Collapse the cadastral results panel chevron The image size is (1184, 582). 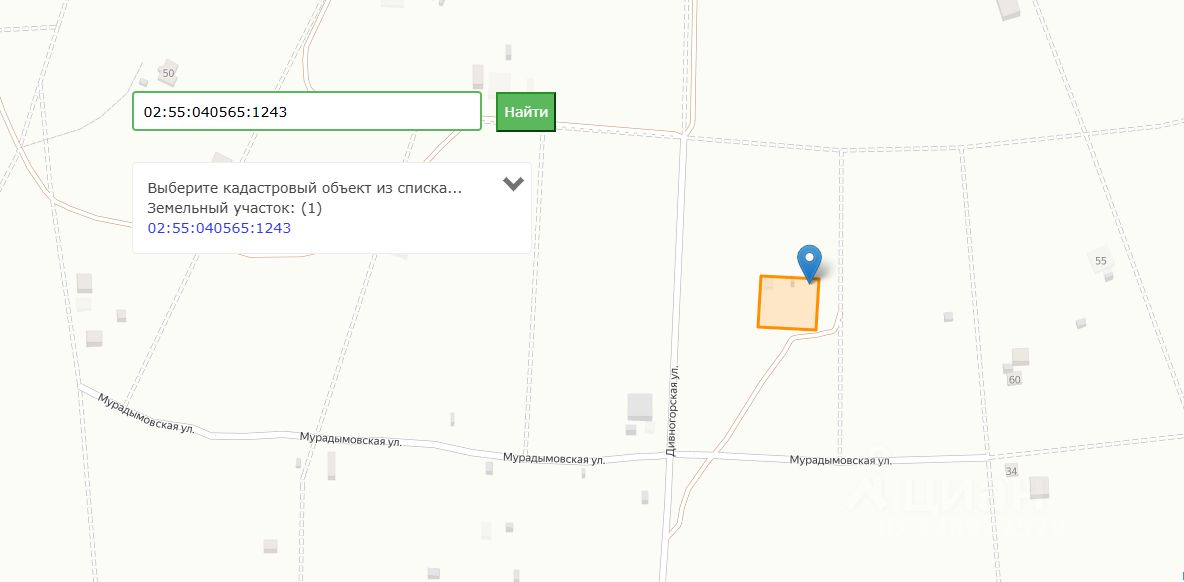click(513, 183)
